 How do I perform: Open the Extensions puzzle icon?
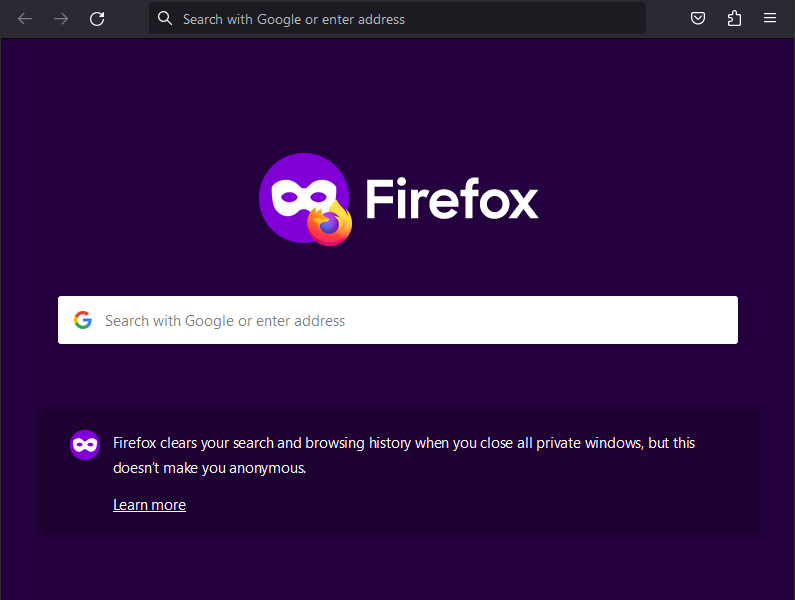[734, 19]
